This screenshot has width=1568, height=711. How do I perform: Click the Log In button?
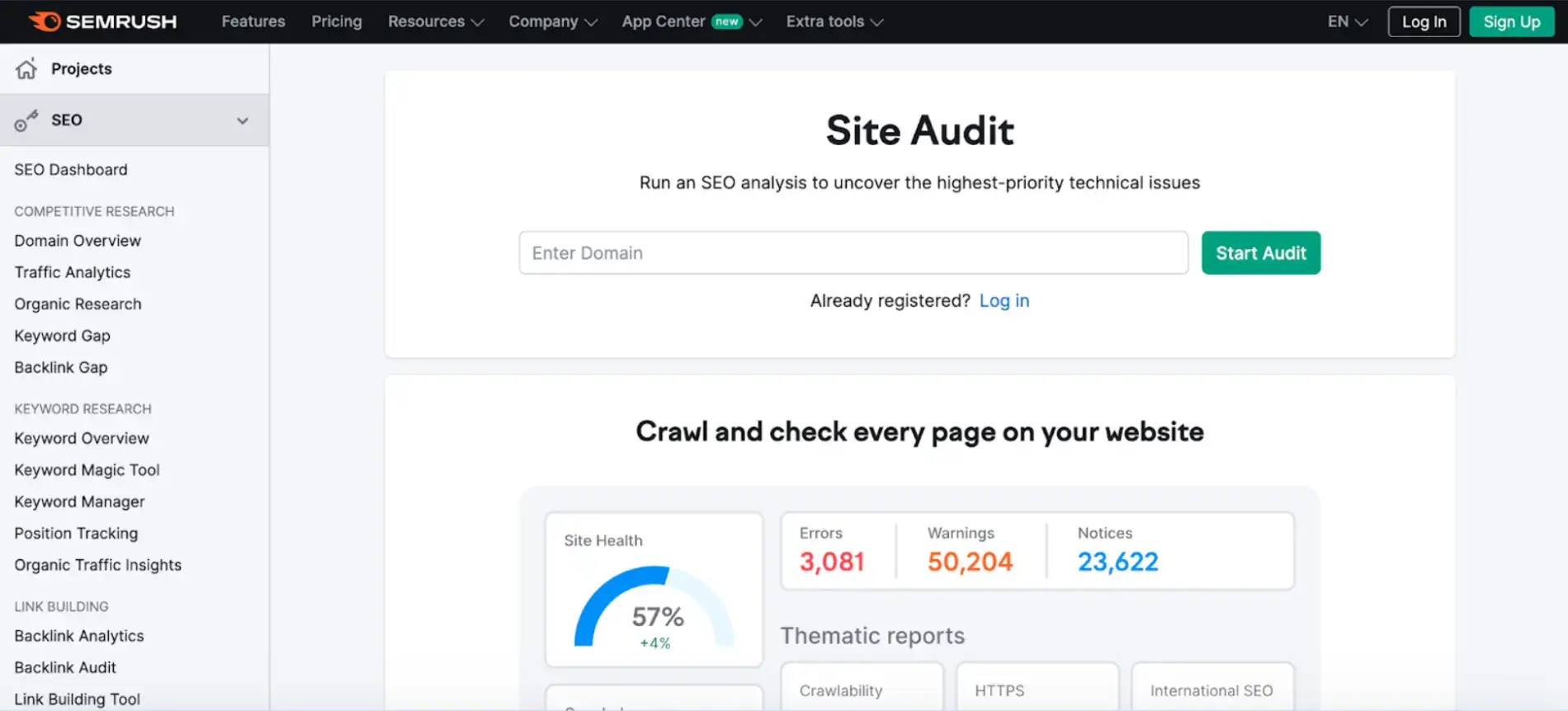coord(1424,21)
